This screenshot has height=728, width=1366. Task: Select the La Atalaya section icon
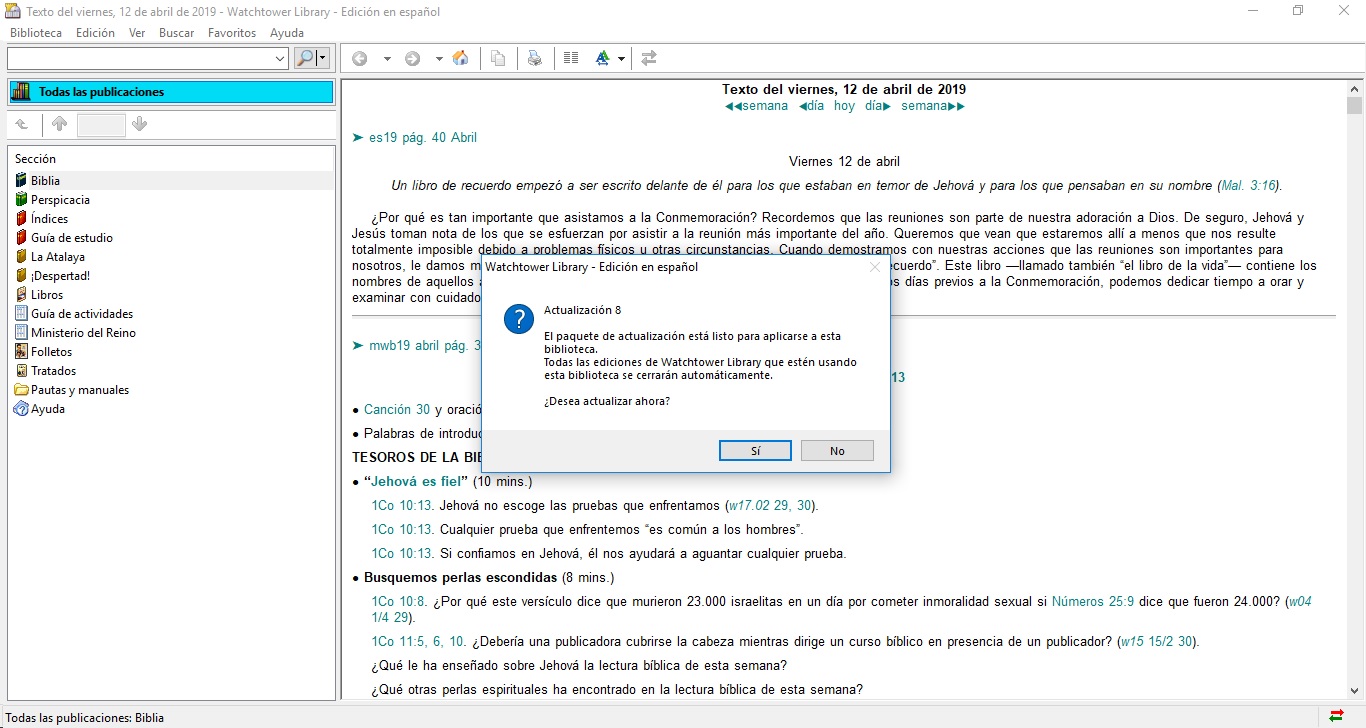(x=21, y=257)
